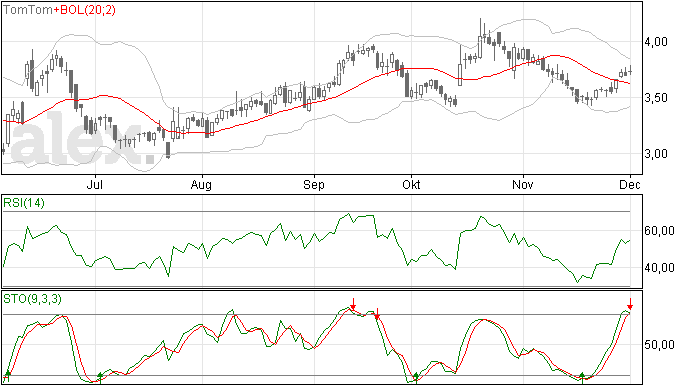The image size is (690, 387).
Task: Click the green buy arrow in early July
Action: tap(100, 377)
